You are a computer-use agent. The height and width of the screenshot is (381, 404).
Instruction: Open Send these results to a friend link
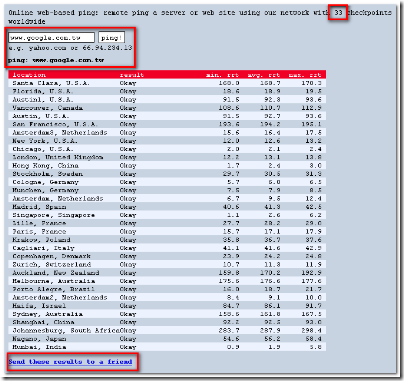pos(70,362)
